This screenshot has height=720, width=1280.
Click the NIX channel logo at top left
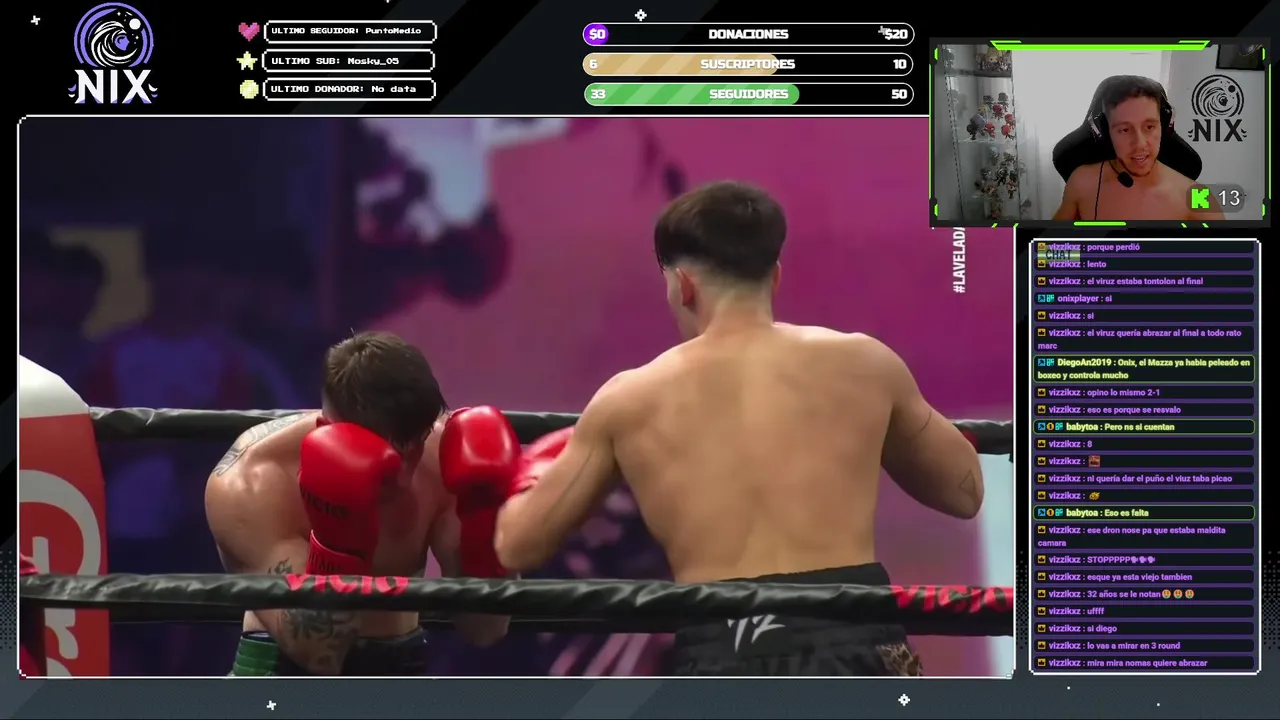(113, 54)
